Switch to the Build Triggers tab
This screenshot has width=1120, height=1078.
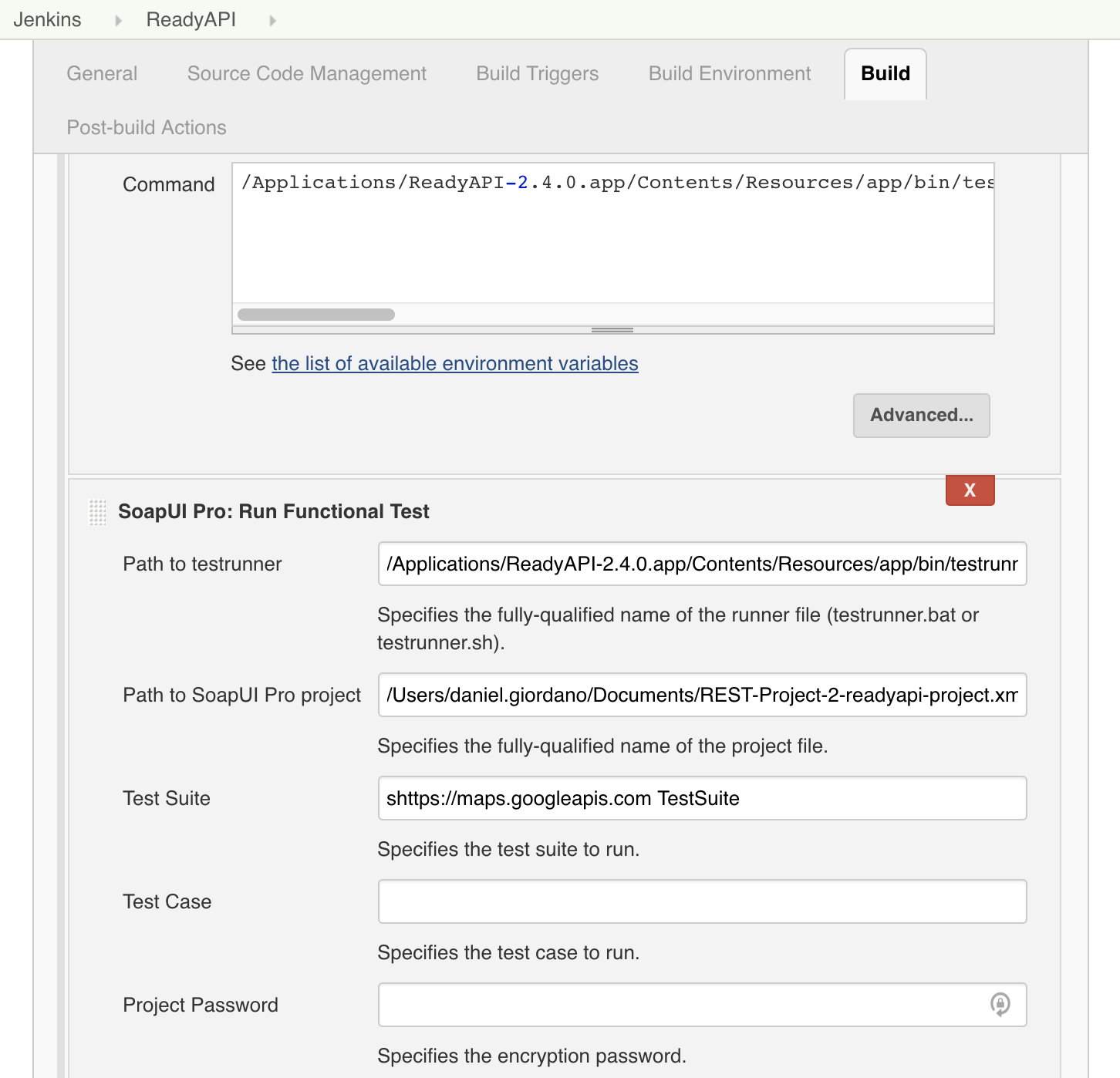pos(537,73)
